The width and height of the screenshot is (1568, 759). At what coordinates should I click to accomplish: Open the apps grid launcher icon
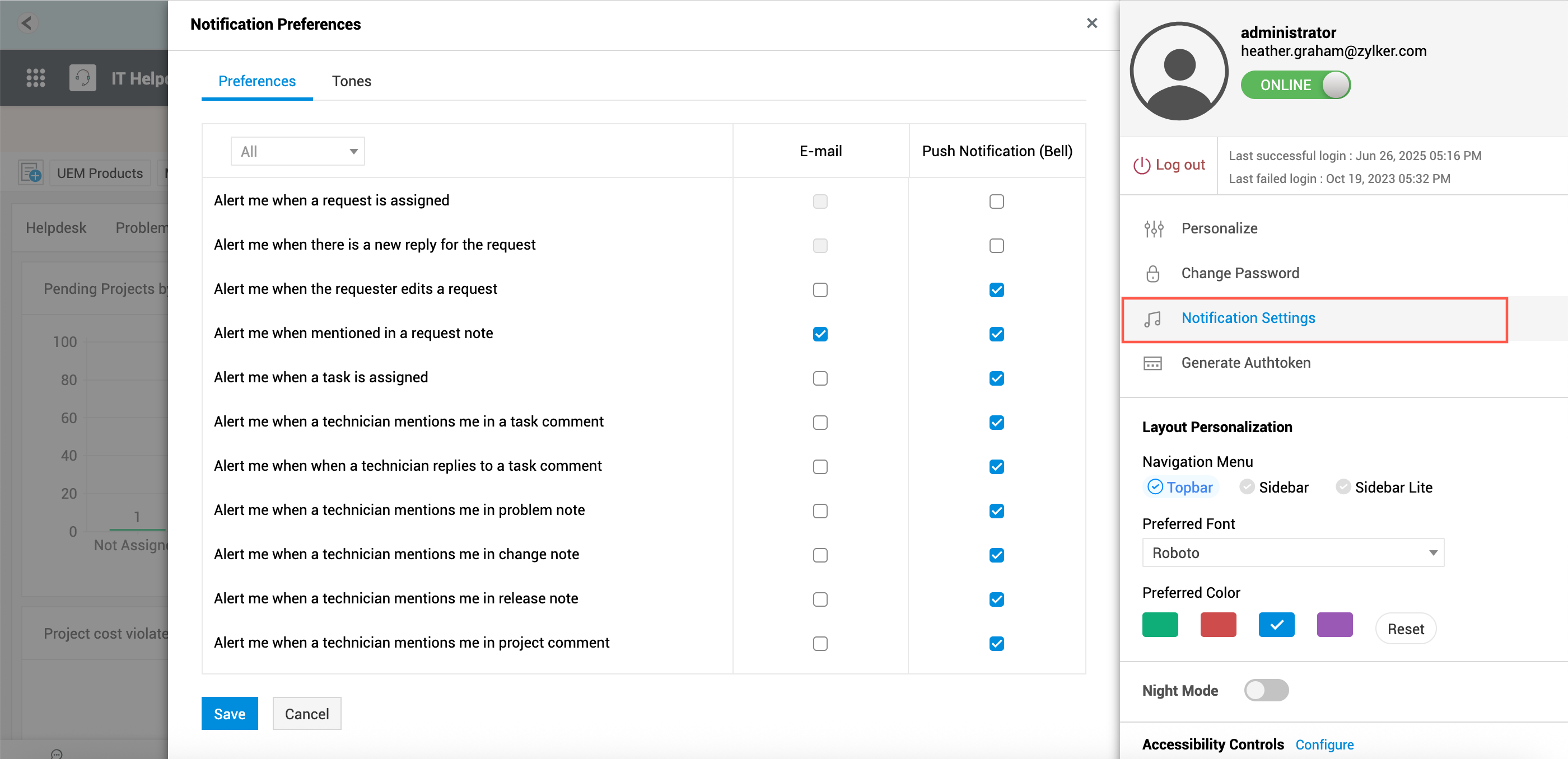click(35, 78)
